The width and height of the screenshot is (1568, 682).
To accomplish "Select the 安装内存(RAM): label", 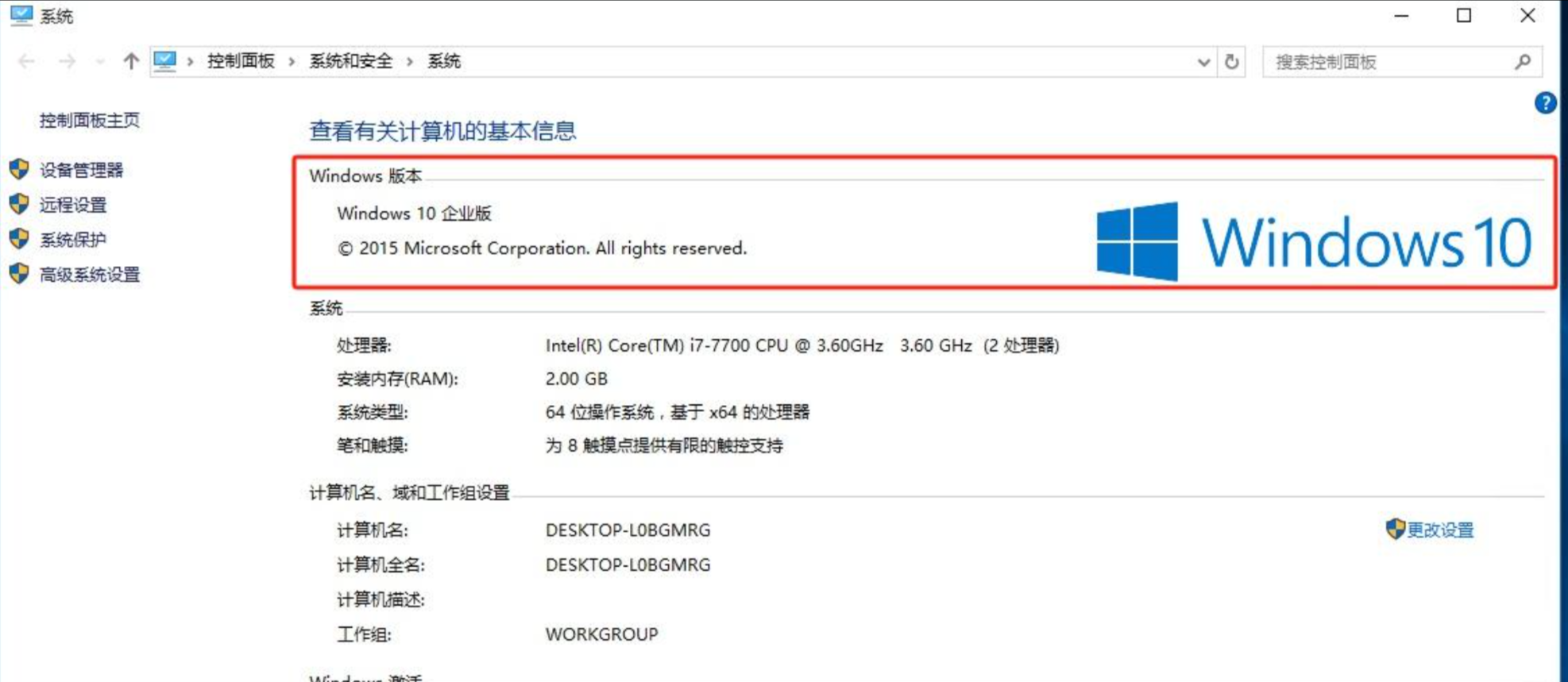I will pos(398,379).
